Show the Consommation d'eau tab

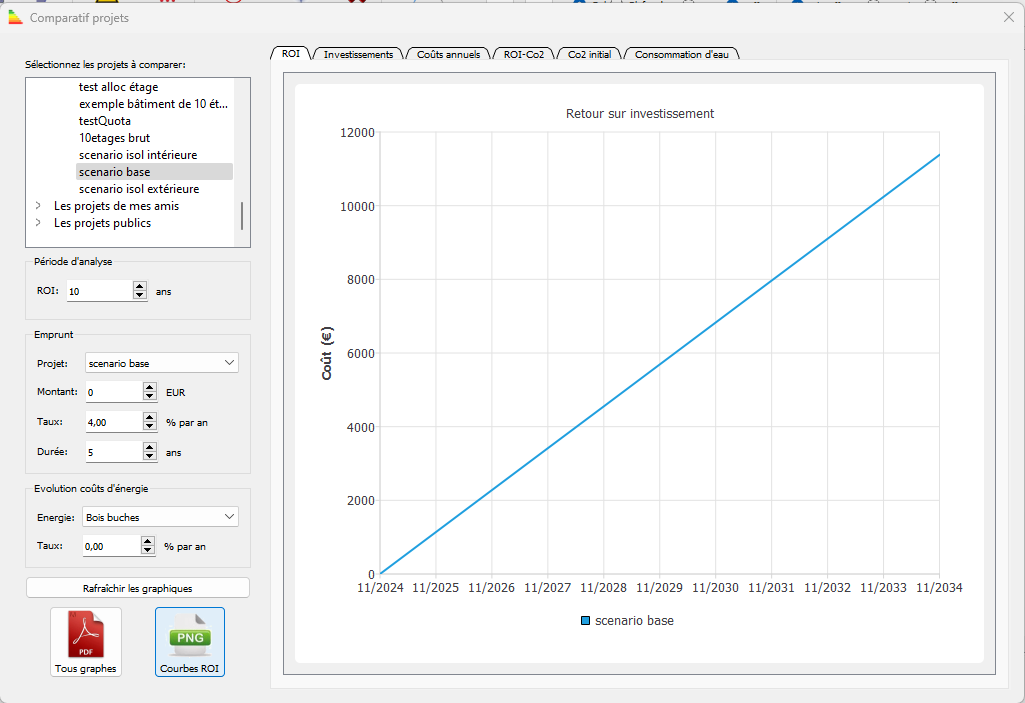[x=682, y=55]
